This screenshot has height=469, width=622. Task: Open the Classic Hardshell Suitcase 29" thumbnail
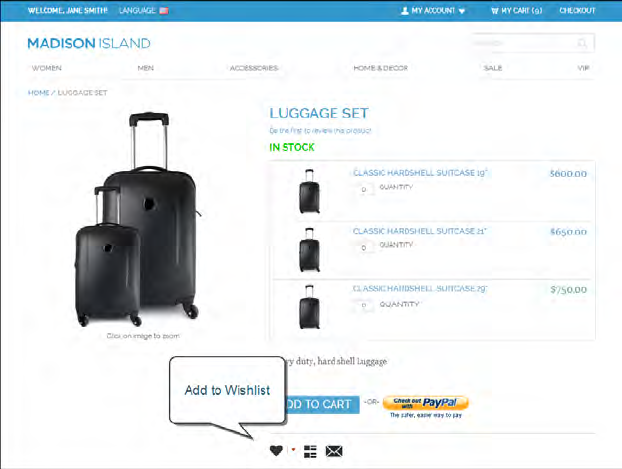tap(309, 307)
